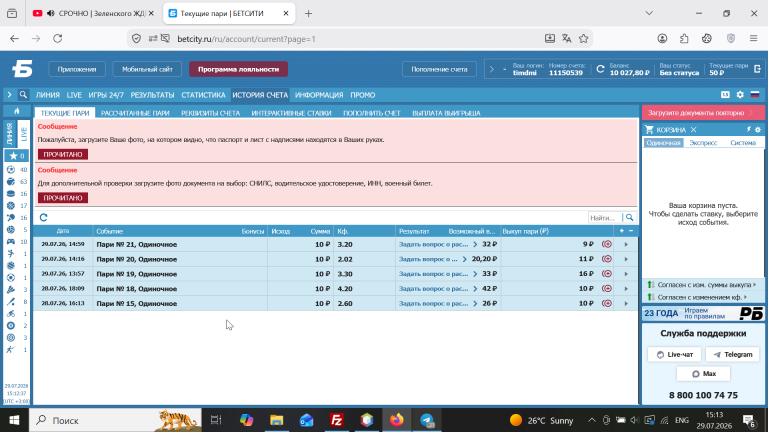Click Прочитано under the first message
This screenshot has width=768, height=432.
(x=63, y=154)
